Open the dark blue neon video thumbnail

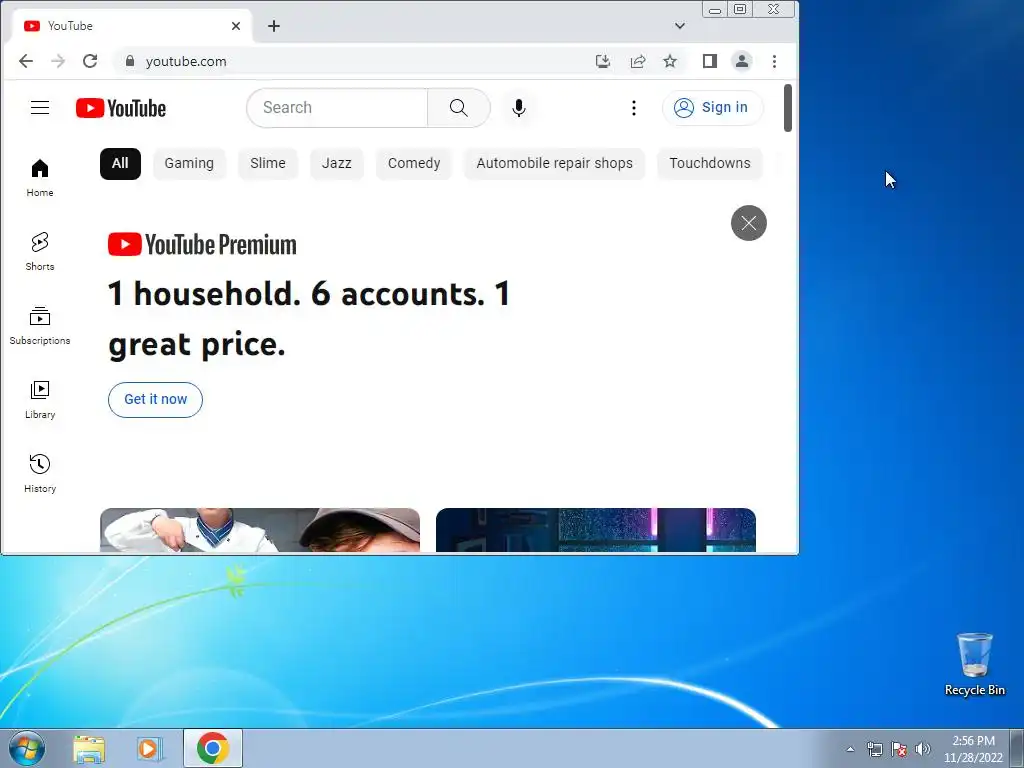click(x=596, y=530)
